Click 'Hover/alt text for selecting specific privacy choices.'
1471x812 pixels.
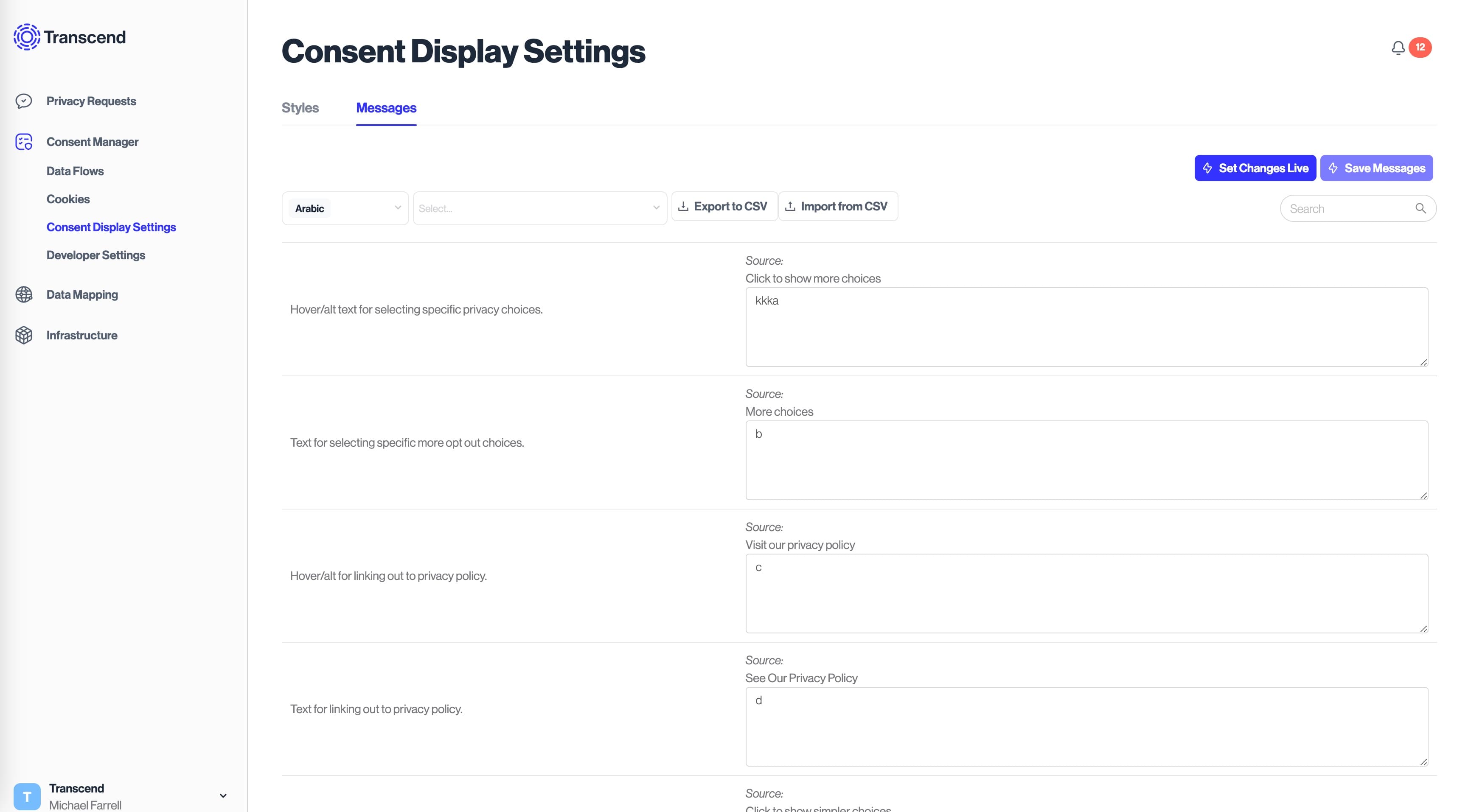416,309
